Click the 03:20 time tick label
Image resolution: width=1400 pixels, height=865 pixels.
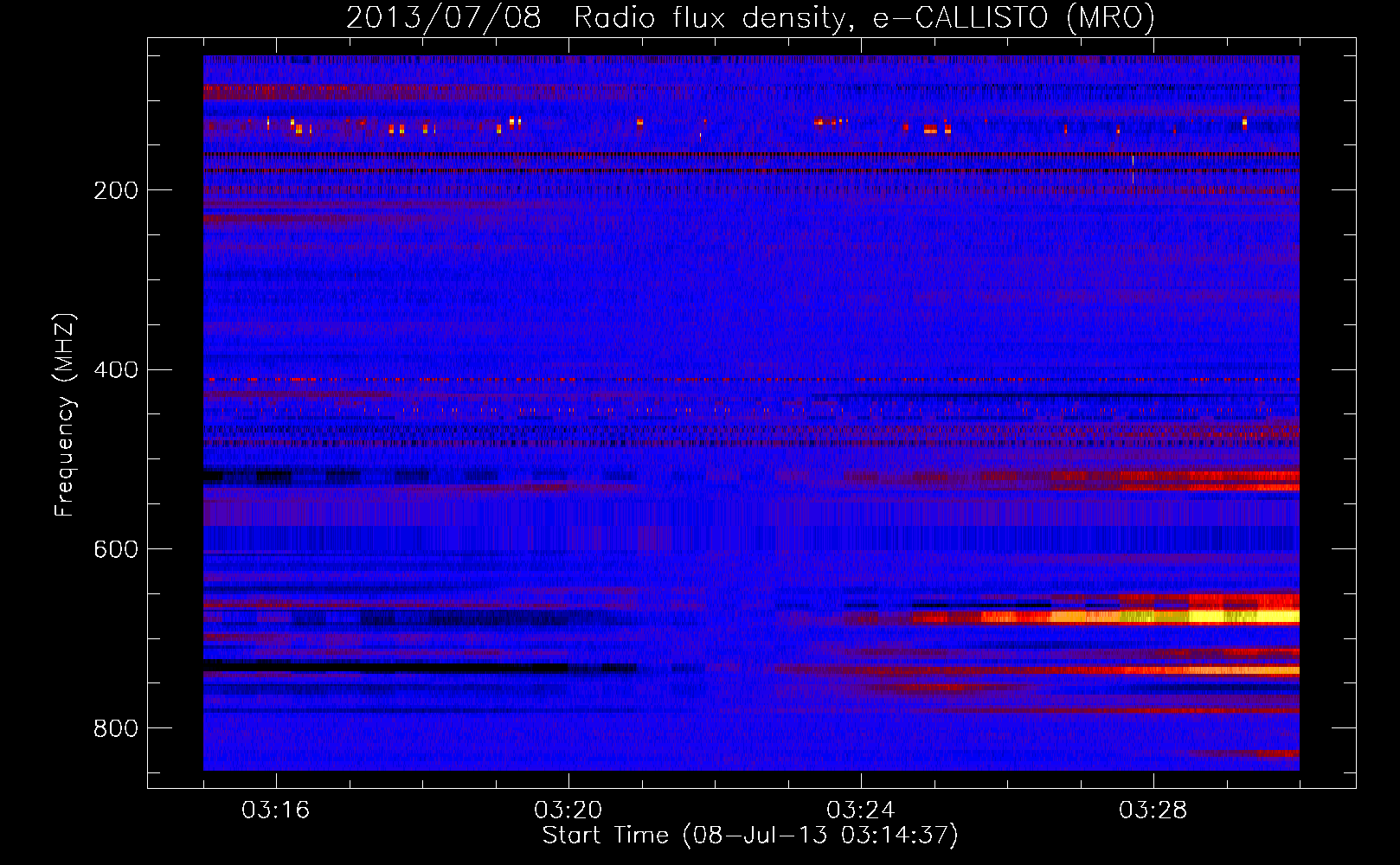568,810
